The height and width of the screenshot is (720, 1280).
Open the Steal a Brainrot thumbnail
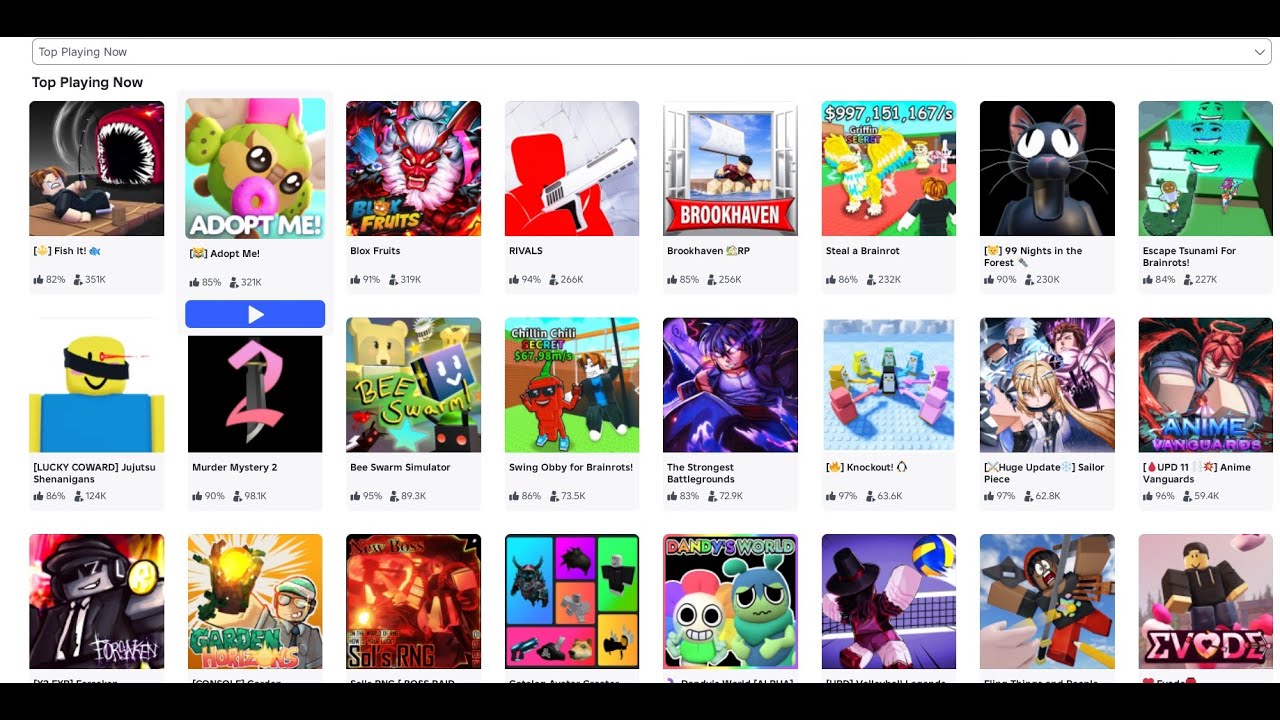coord(889,168)
